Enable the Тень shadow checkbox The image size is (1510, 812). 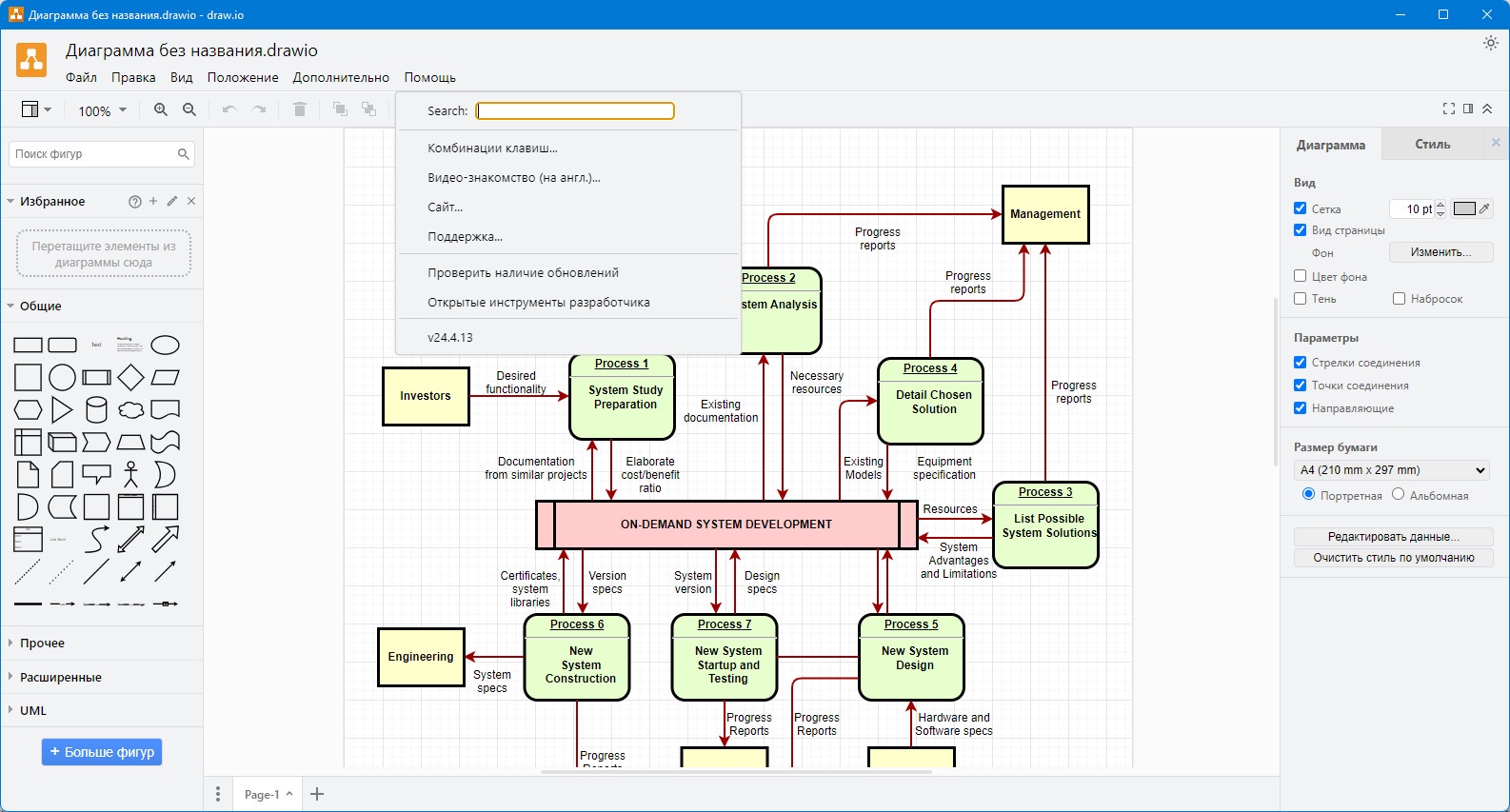tap(1300, 299)
